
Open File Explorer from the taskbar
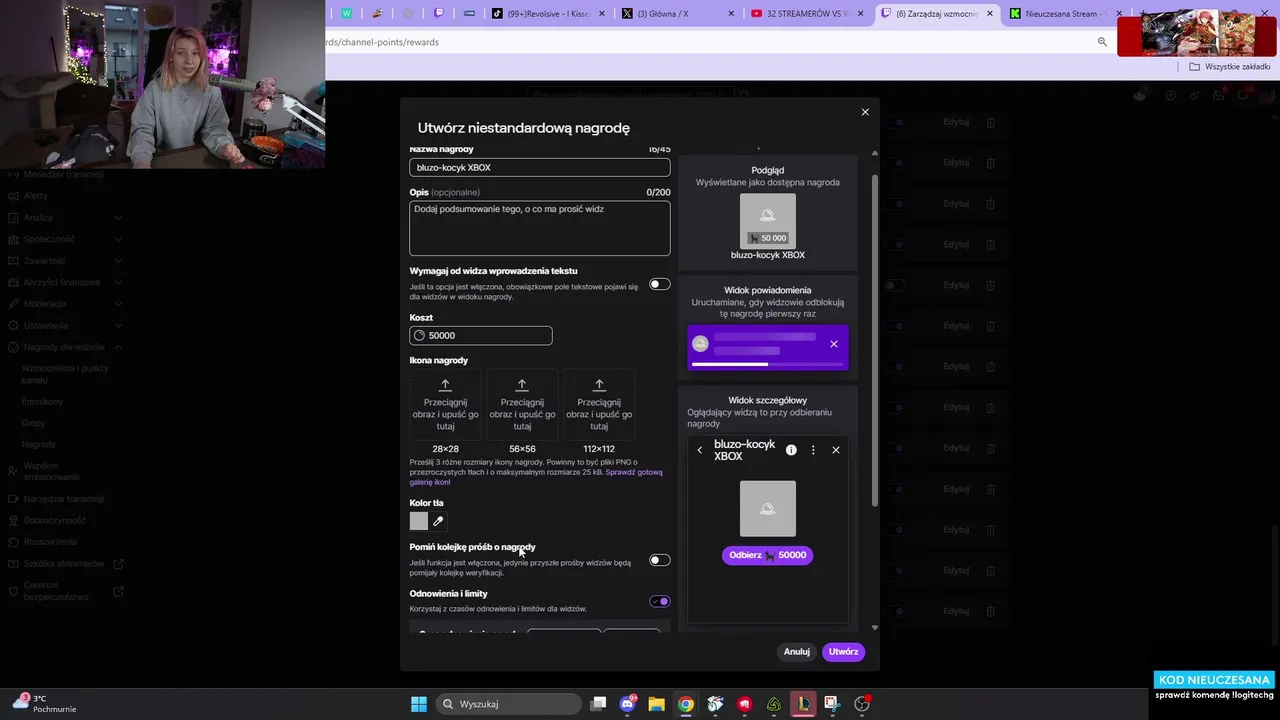[656, 704]
